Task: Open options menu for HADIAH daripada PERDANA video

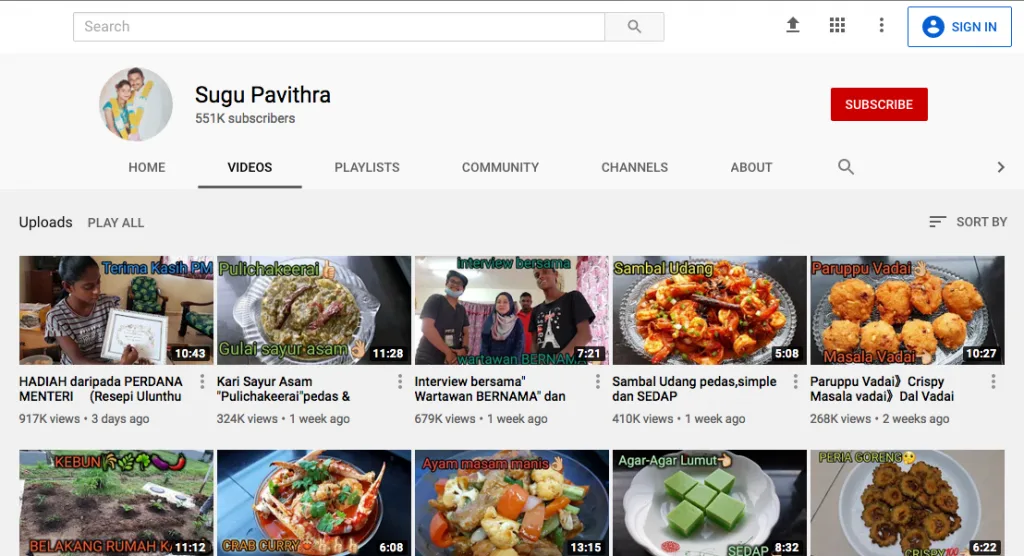Action: 203,382
